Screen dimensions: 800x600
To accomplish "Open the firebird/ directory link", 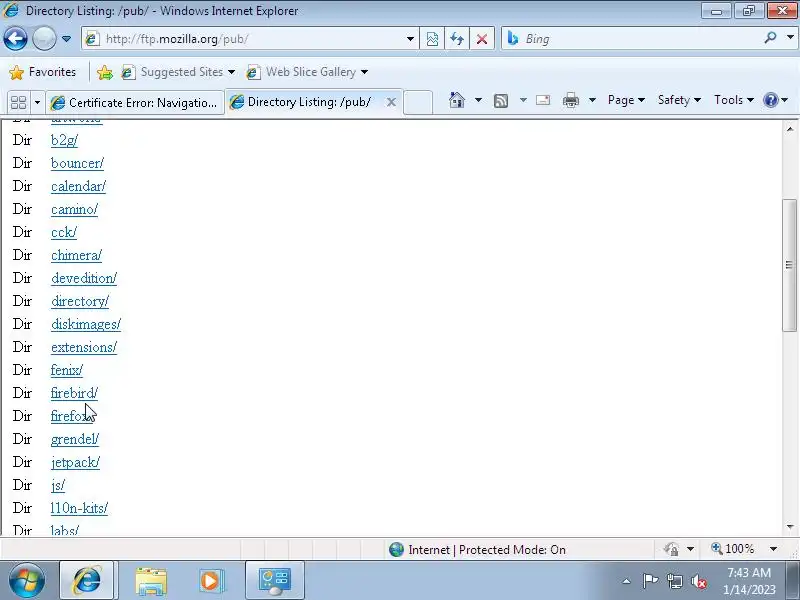I will click(74, 393).
